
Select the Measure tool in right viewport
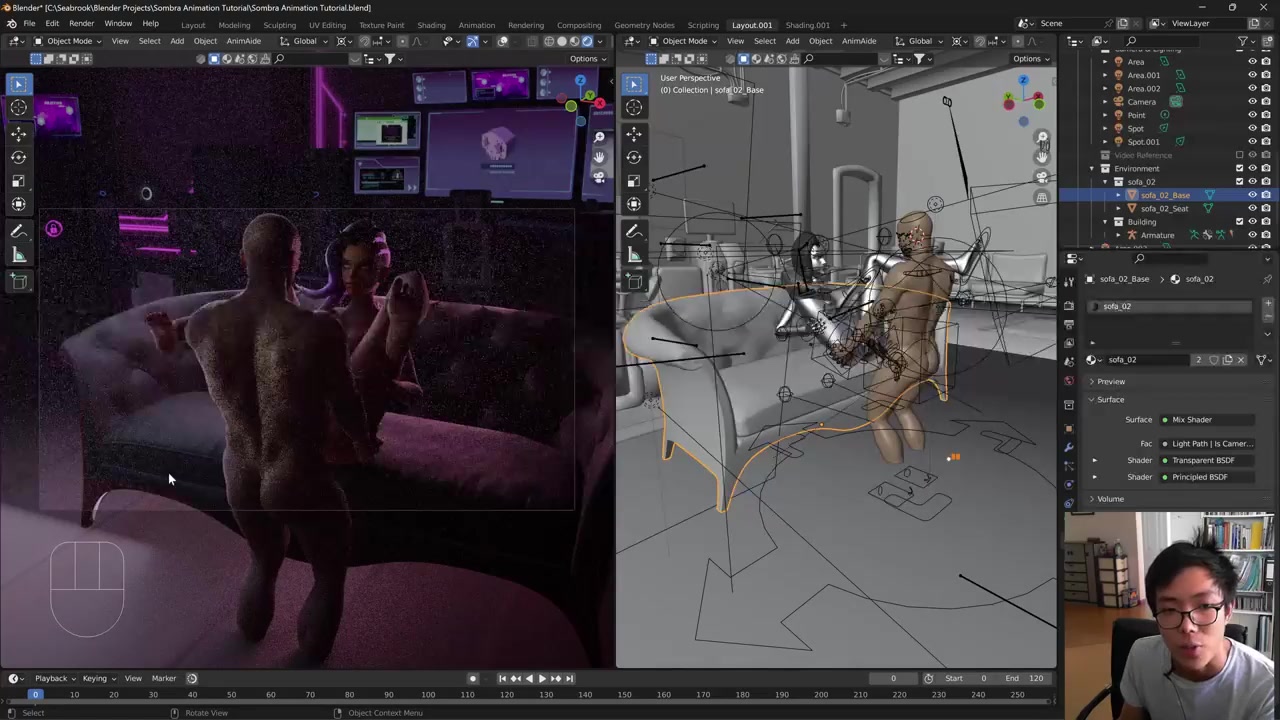634,255
